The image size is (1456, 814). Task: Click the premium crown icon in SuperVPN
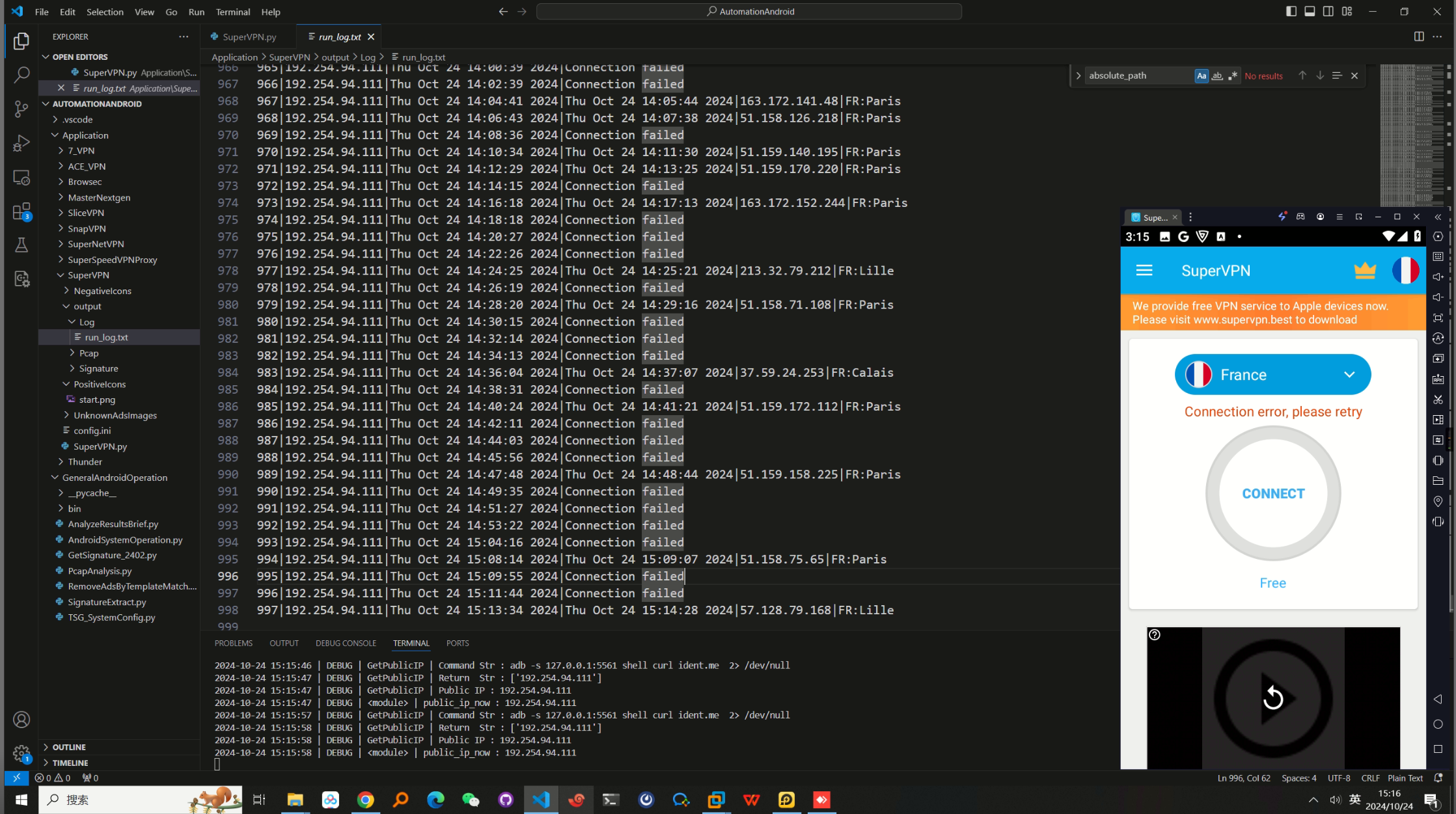(x=1365, y=271)
